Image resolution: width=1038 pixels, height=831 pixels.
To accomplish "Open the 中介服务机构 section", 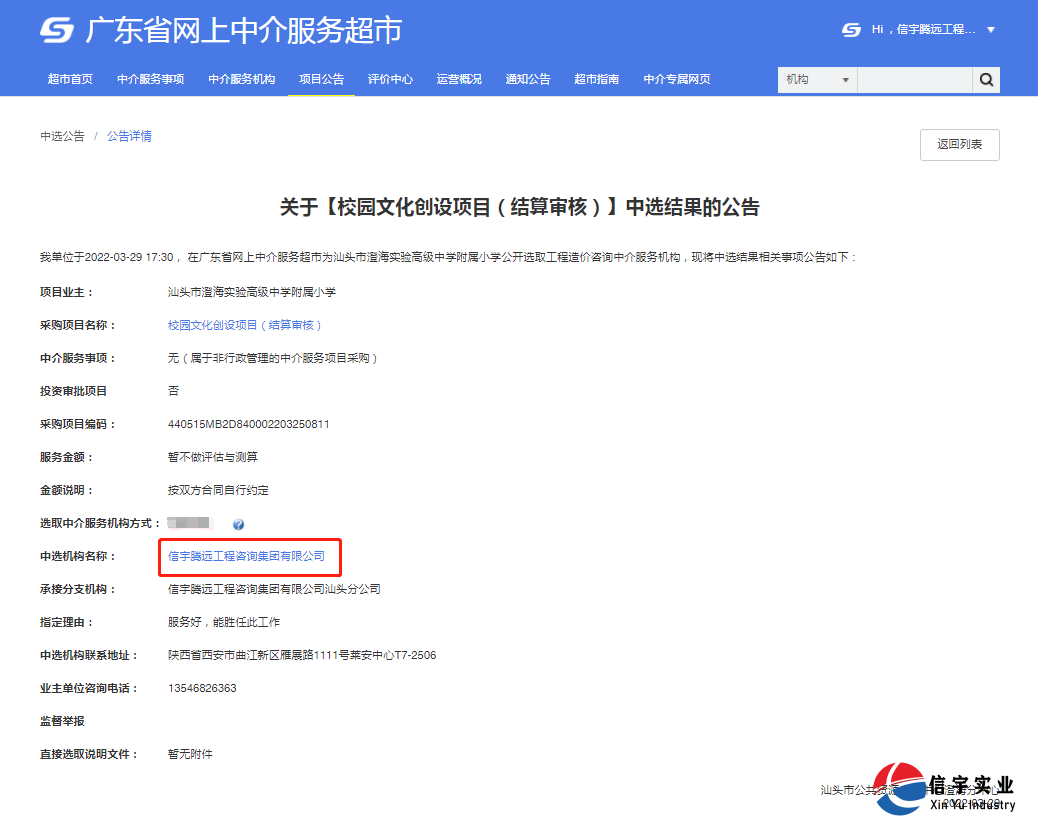I will click(x=241, y=79).
